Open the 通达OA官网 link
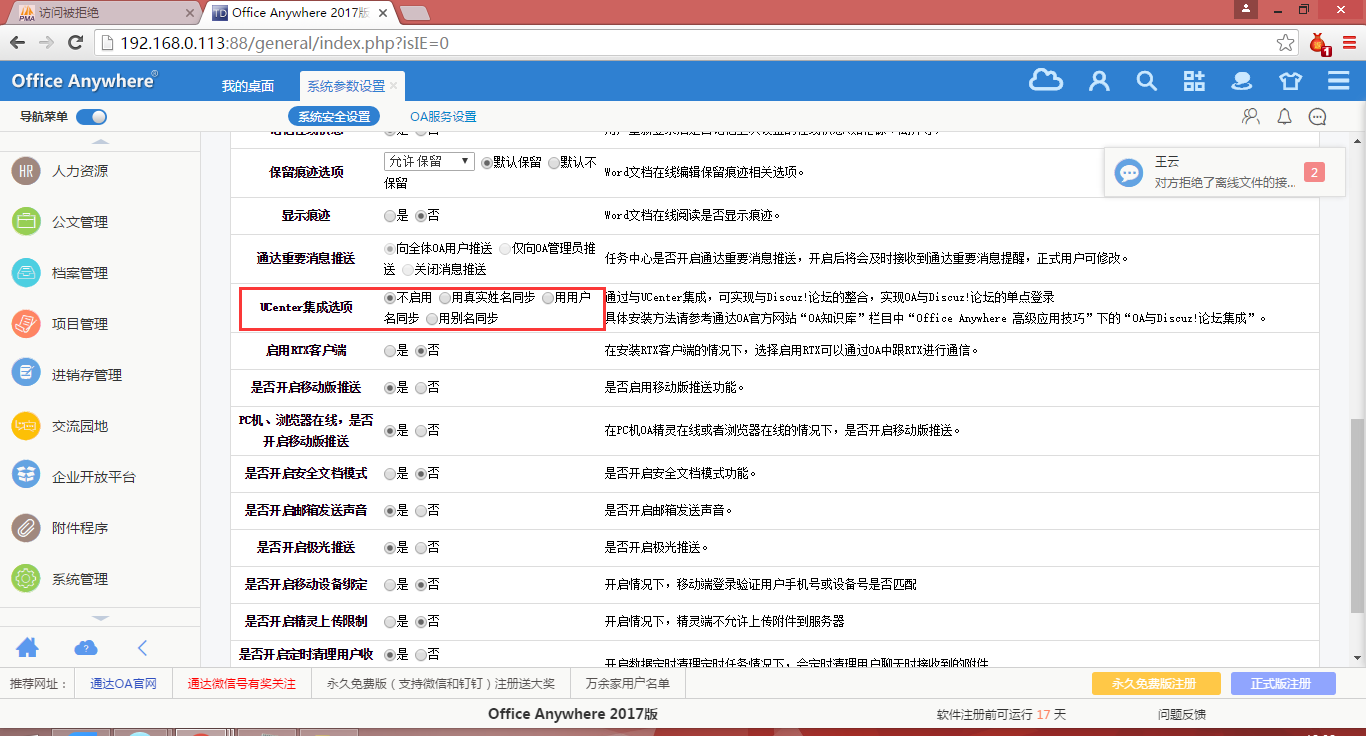 (124, 684)
